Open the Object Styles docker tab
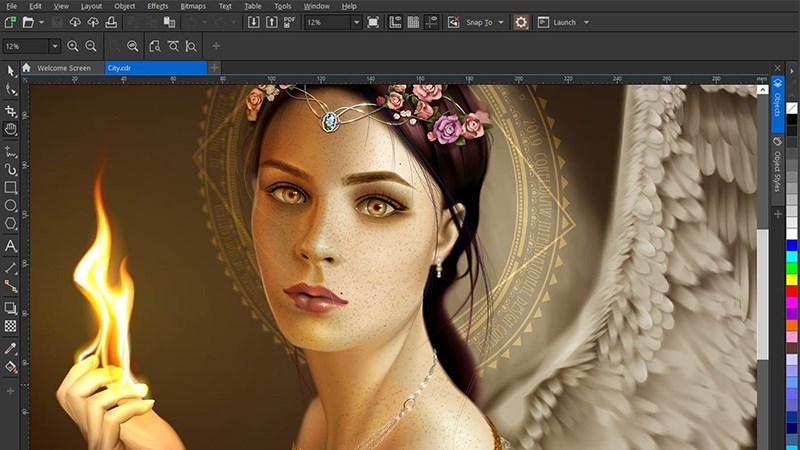 pos(777,166)
